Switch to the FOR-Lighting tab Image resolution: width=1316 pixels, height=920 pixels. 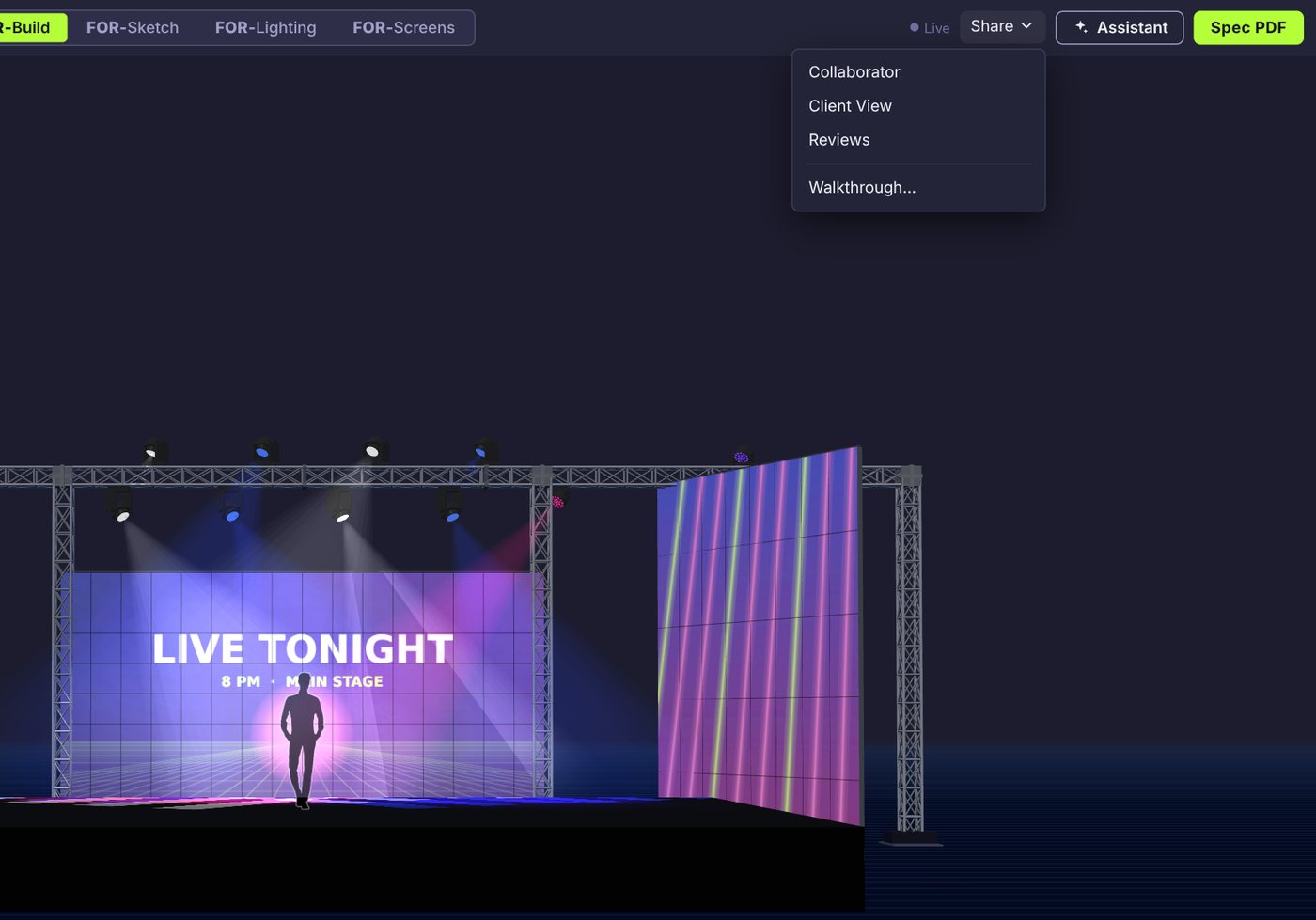(266, 27)
